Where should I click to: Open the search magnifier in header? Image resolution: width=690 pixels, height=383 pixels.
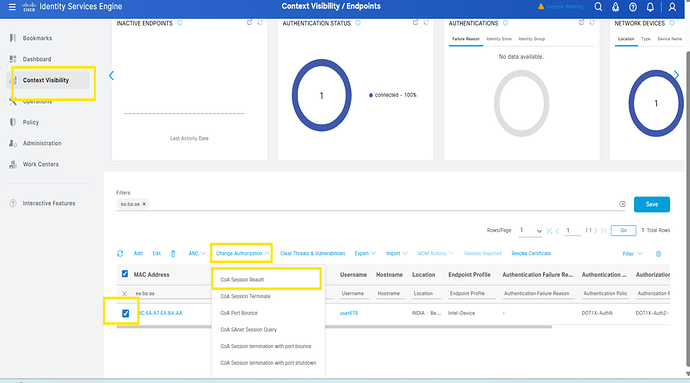click(598, 7)
